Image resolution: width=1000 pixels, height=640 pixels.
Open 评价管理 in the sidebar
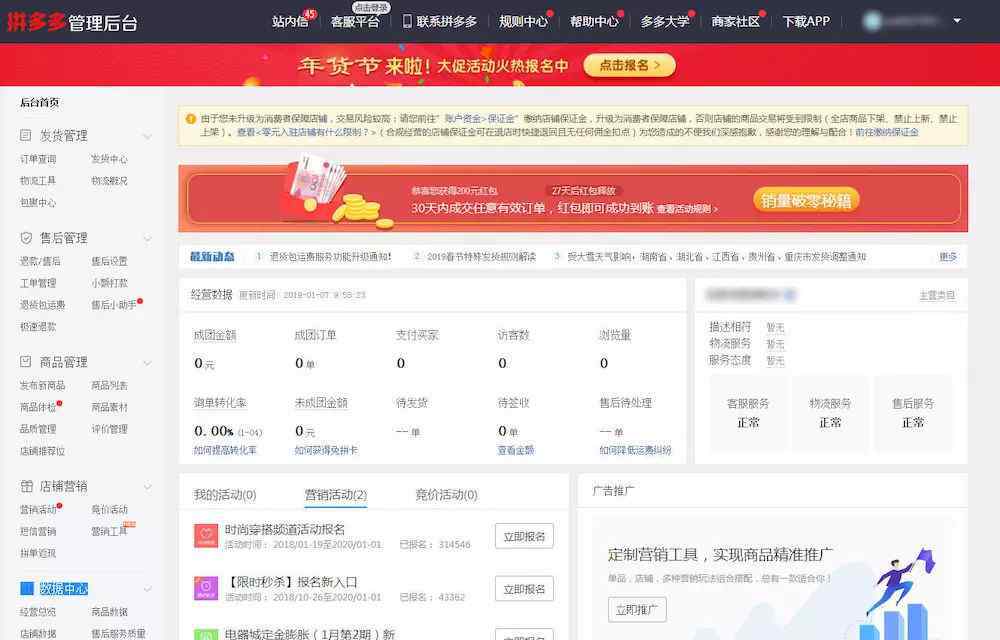point(109,428)
